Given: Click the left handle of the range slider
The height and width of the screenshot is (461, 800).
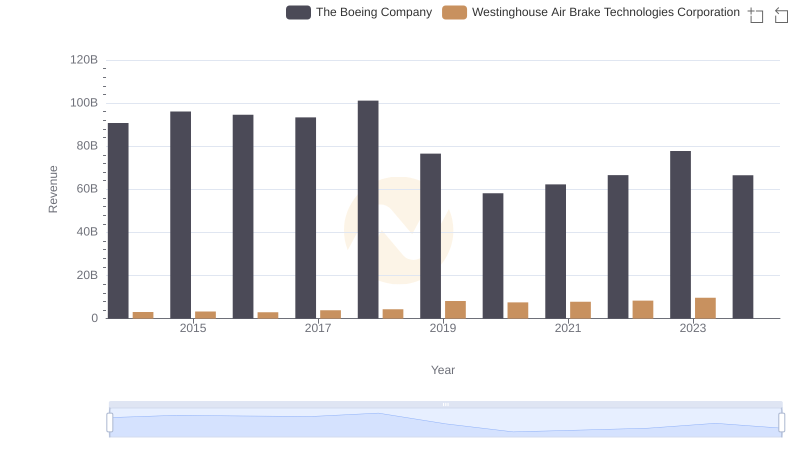Looking at the screenshot, I should pyautogui.click(x=110, y=423).
